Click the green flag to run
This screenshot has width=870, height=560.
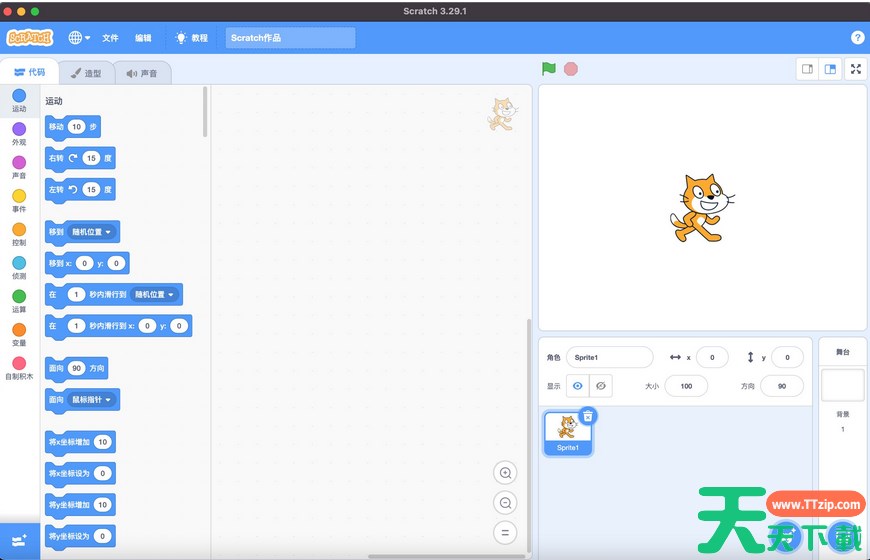point(548,69)
